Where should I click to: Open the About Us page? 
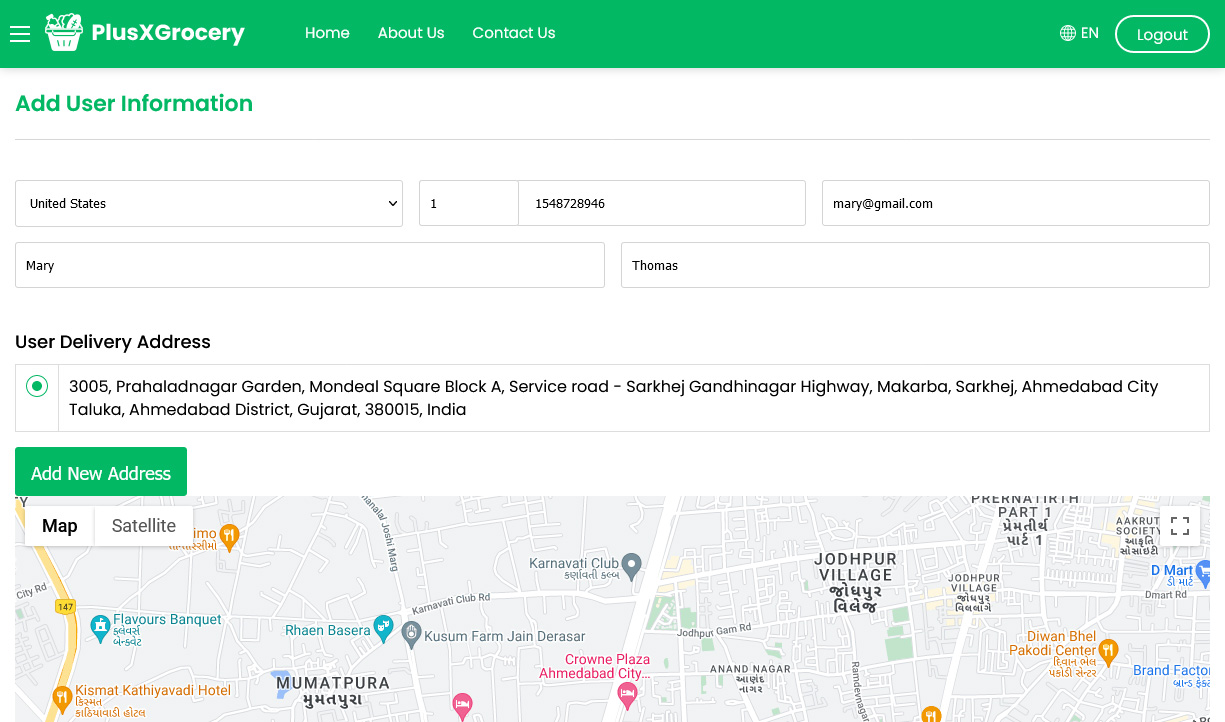pyautogui.click(x=411, y=33)
